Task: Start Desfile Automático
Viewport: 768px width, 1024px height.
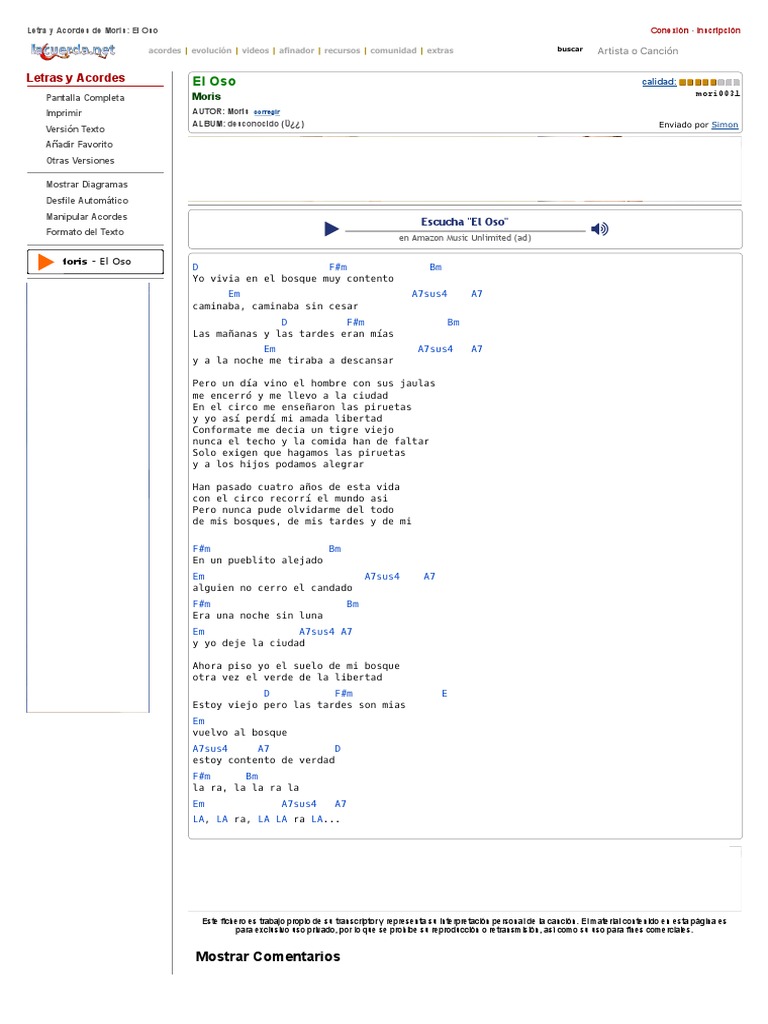Action: tap(87, 200)
